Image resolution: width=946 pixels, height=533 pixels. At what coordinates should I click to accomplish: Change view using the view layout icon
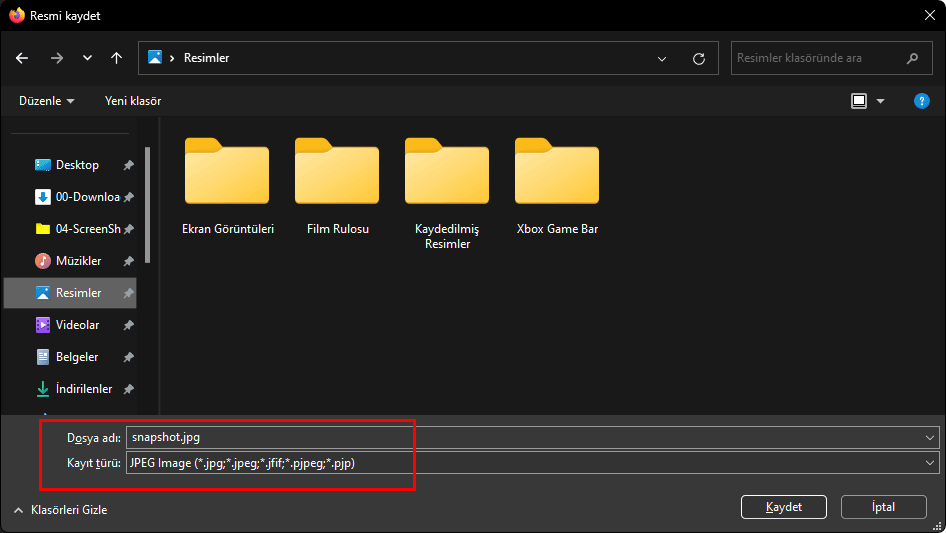coord(859,101)
